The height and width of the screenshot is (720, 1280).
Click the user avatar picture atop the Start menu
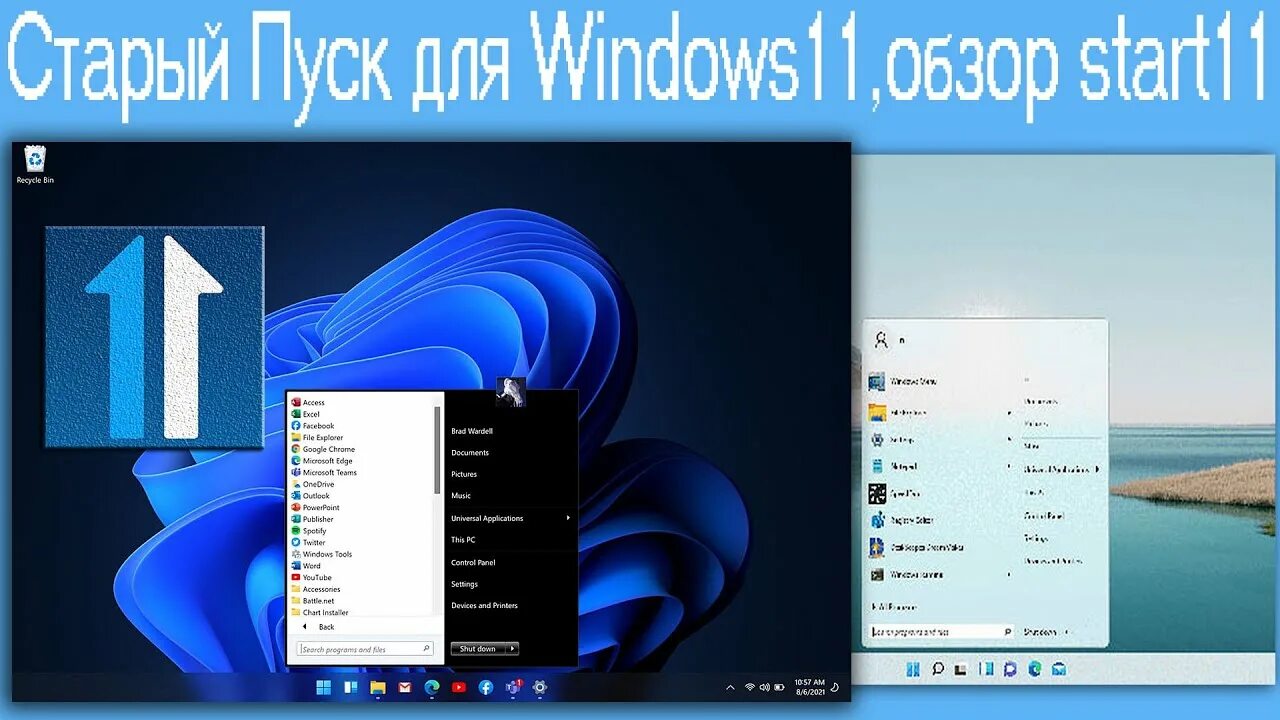tap(511, 392)
